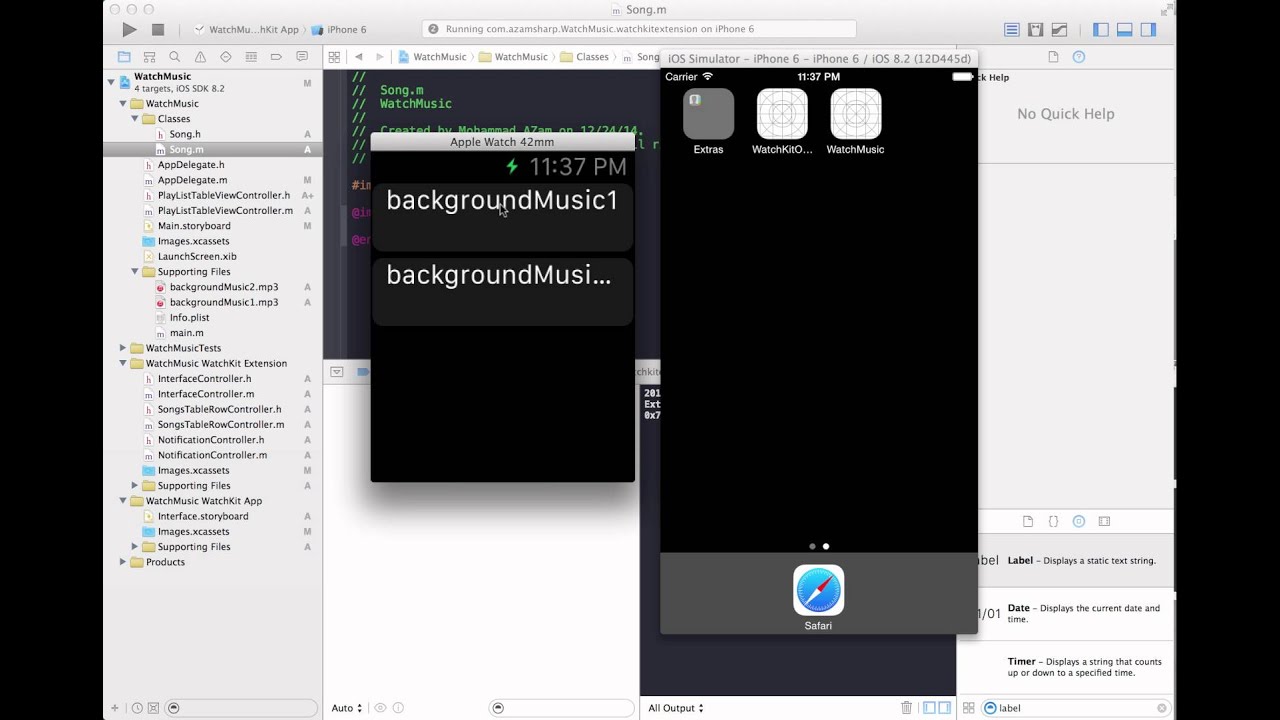This screenshot has width=1280, height=720.
Task: Switch to the Version editor icon
Action: [x=1060, y=30]
